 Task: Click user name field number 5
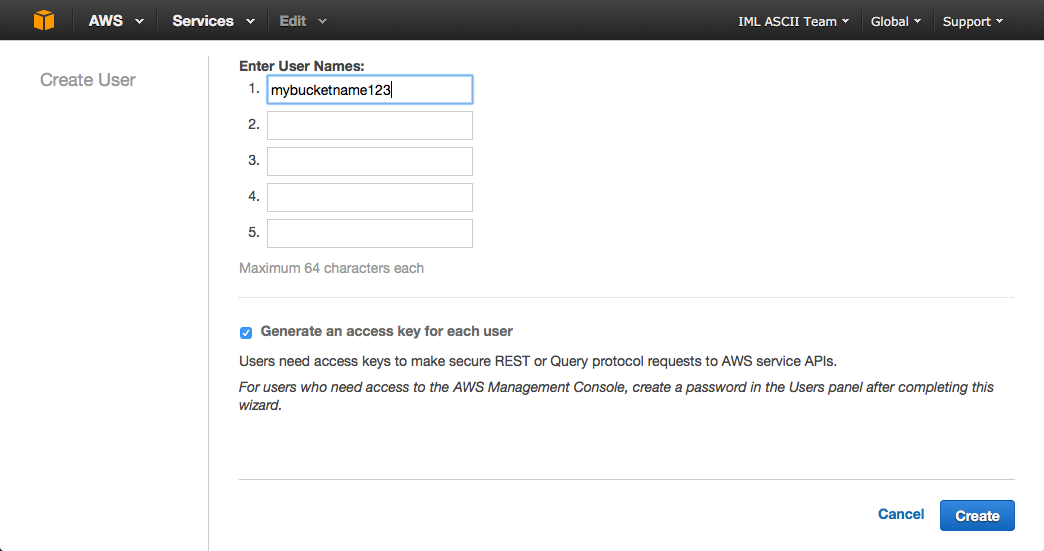[370, 233]
